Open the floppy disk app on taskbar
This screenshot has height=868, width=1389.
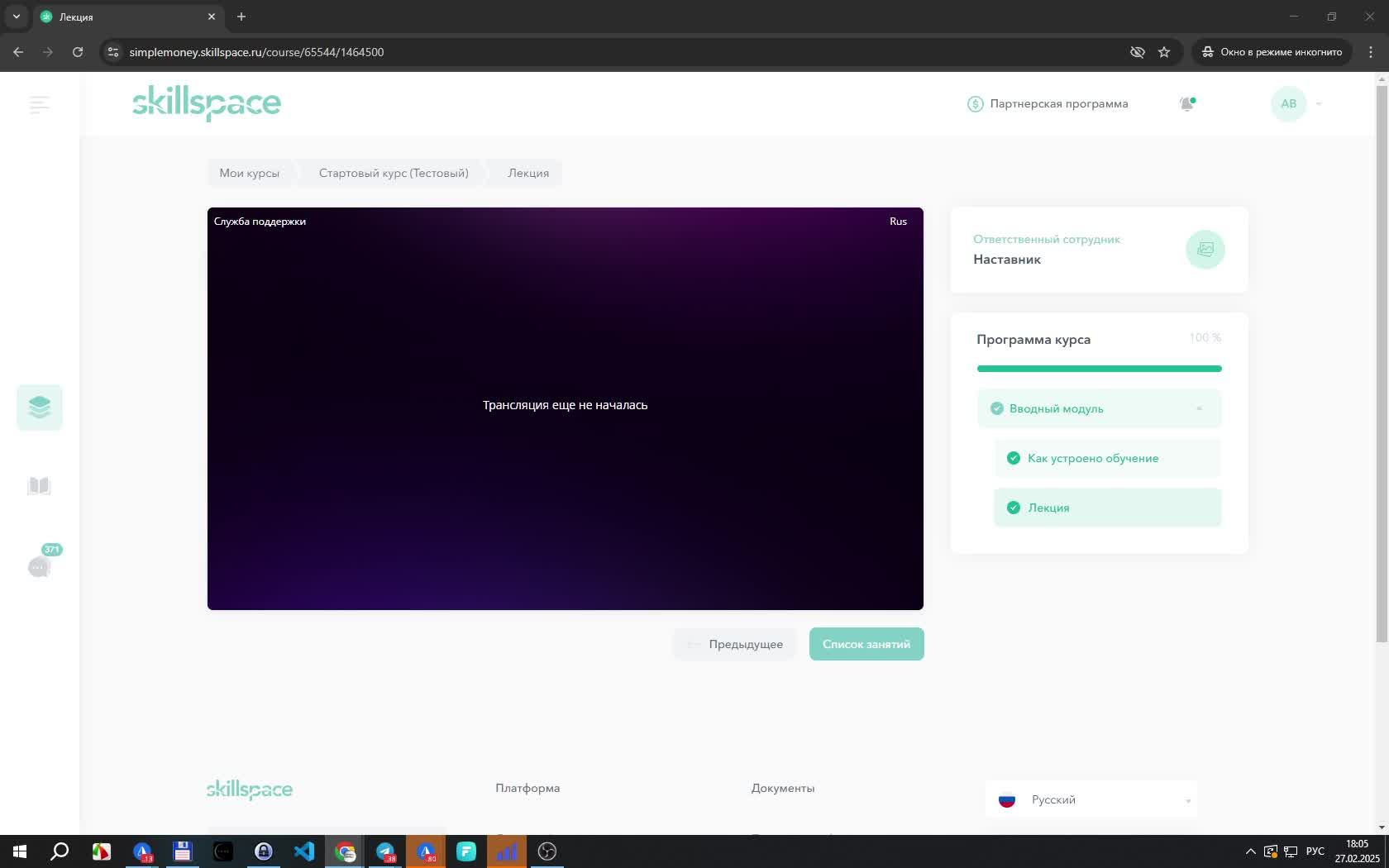(182, 851)
